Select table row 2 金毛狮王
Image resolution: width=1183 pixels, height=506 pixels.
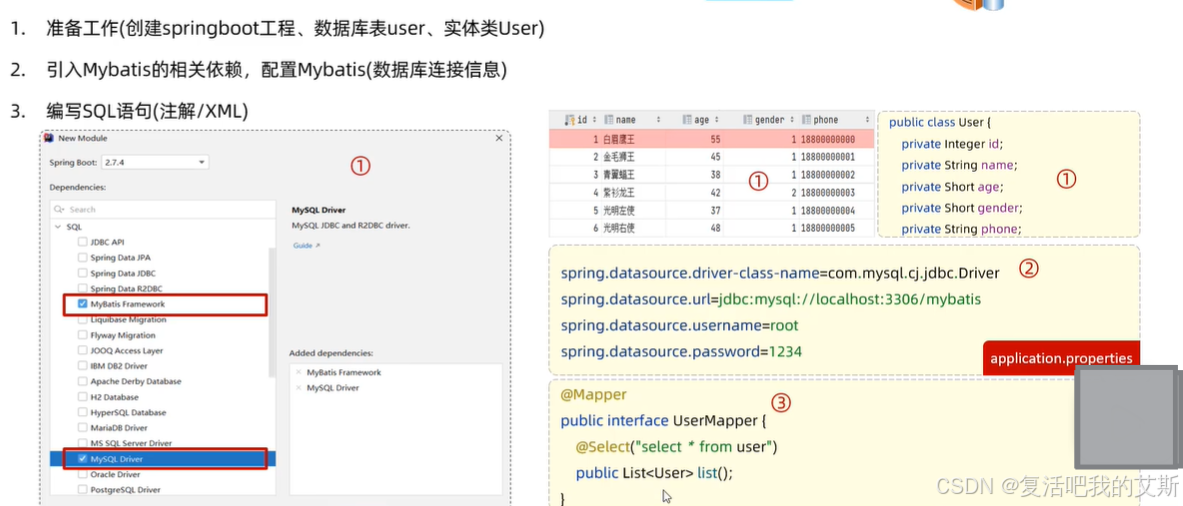(x=712, y=157)
